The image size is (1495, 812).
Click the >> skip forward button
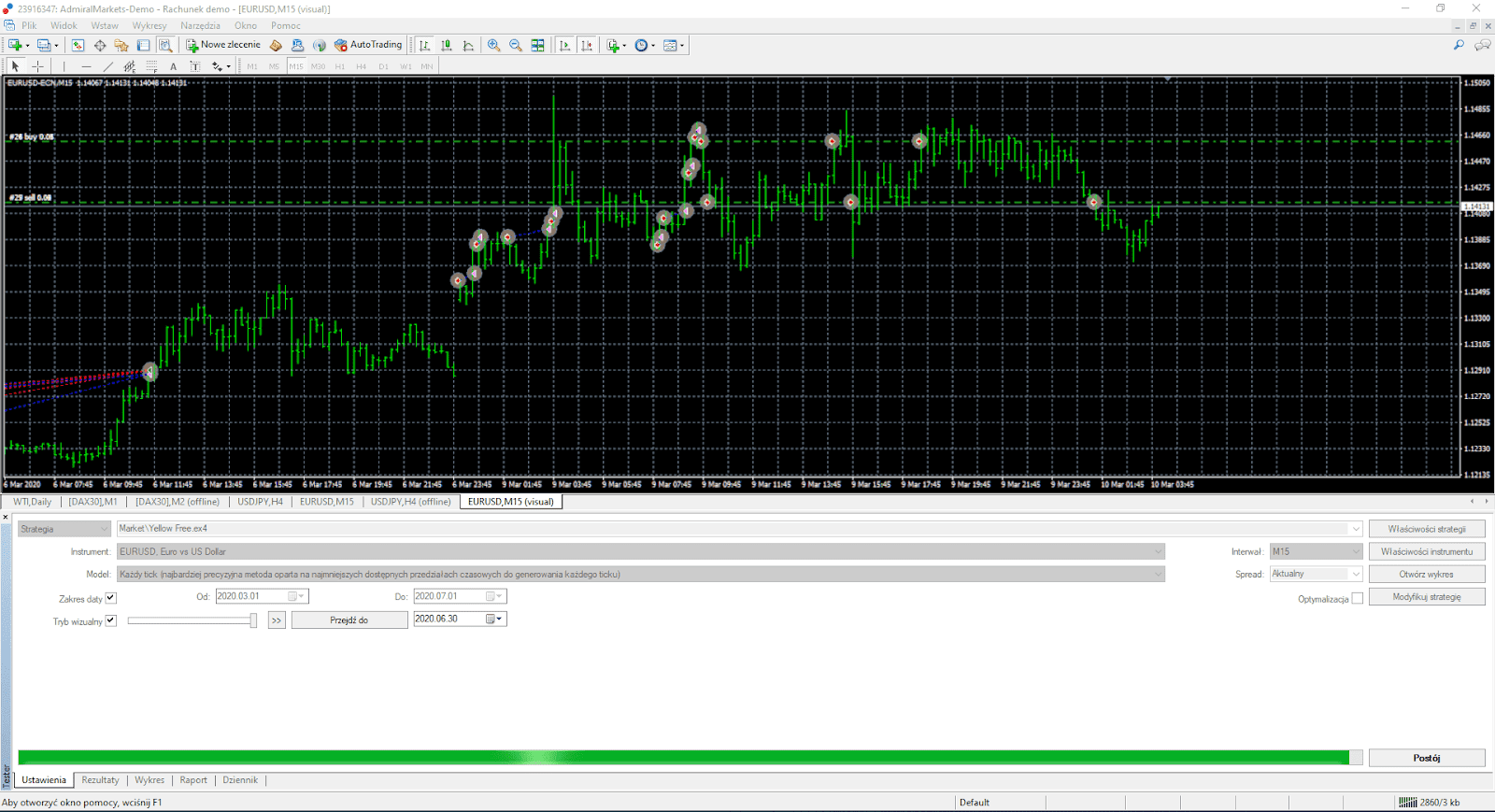(277, 620)
